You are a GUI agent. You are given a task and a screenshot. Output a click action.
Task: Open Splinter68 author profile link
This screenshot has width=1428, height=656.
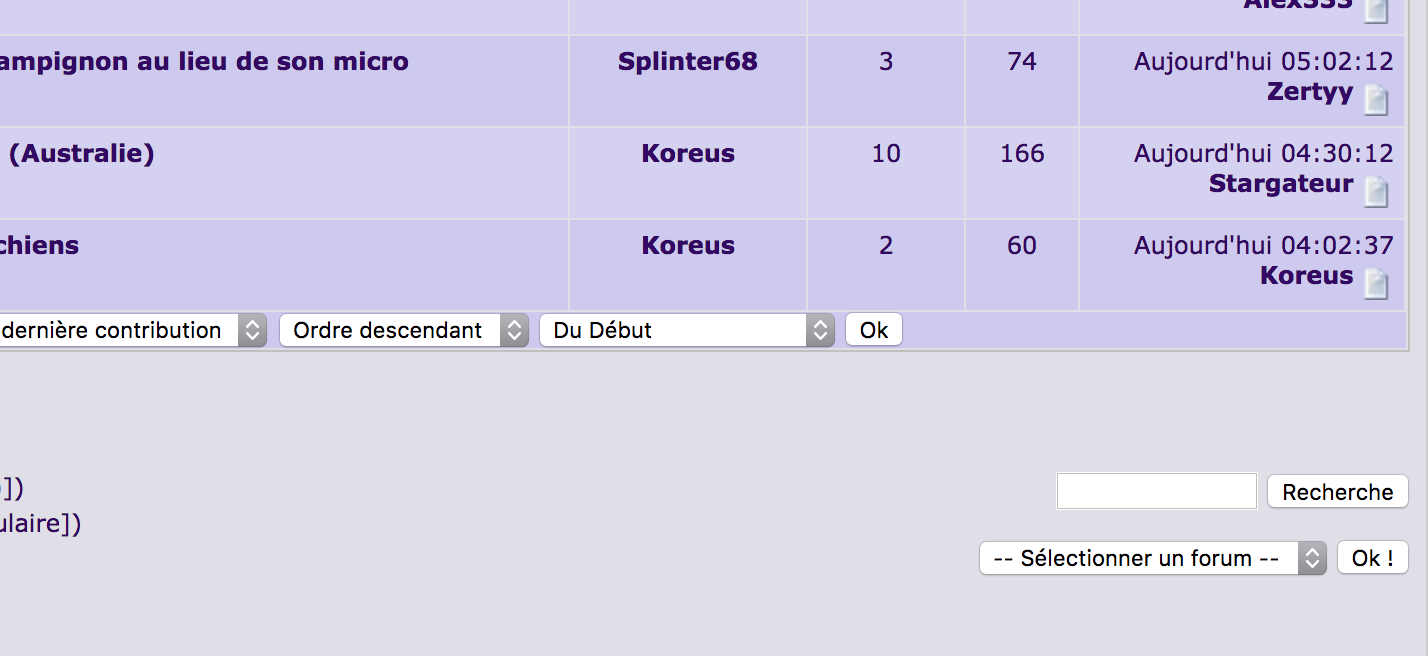pos(688,62)
